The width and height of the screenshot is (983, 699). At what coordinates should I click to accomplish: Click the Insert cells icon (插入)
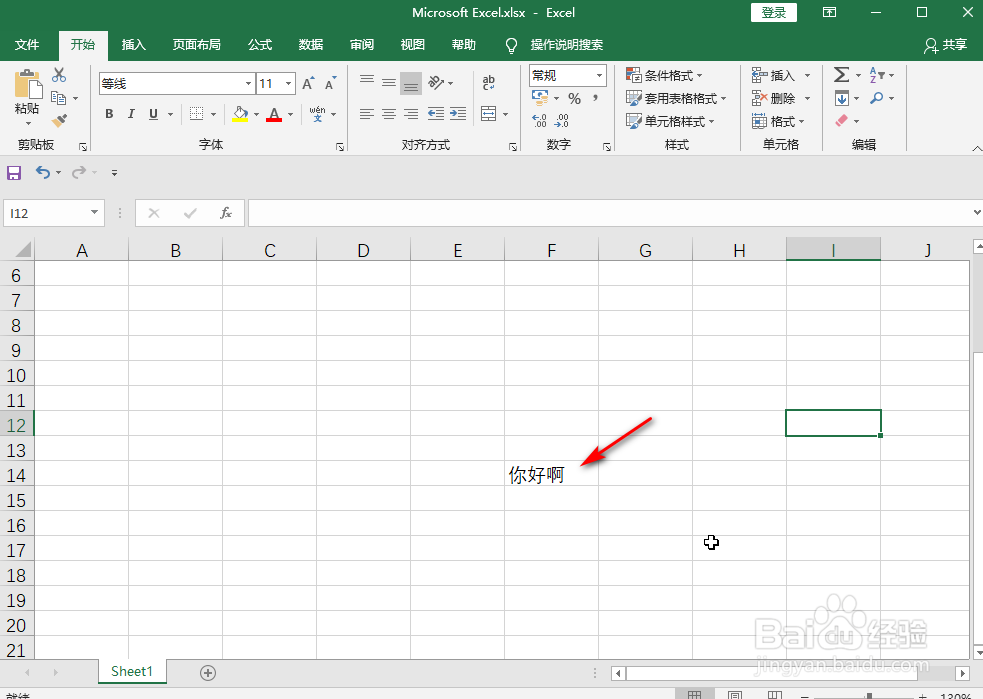click(774, 74)
